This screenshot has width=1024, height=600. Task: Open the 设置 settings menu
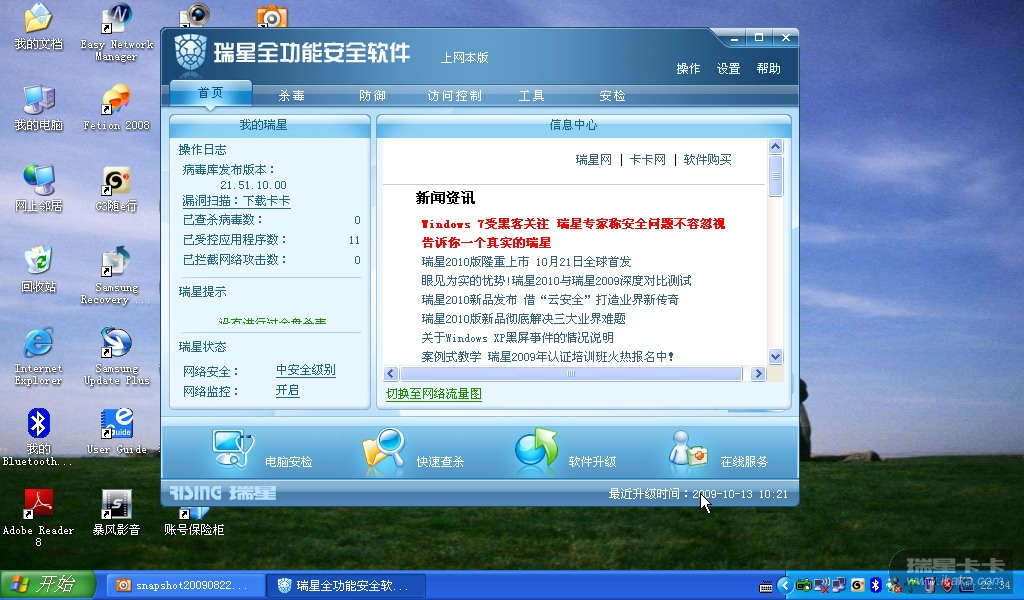(x=728, y=69)
